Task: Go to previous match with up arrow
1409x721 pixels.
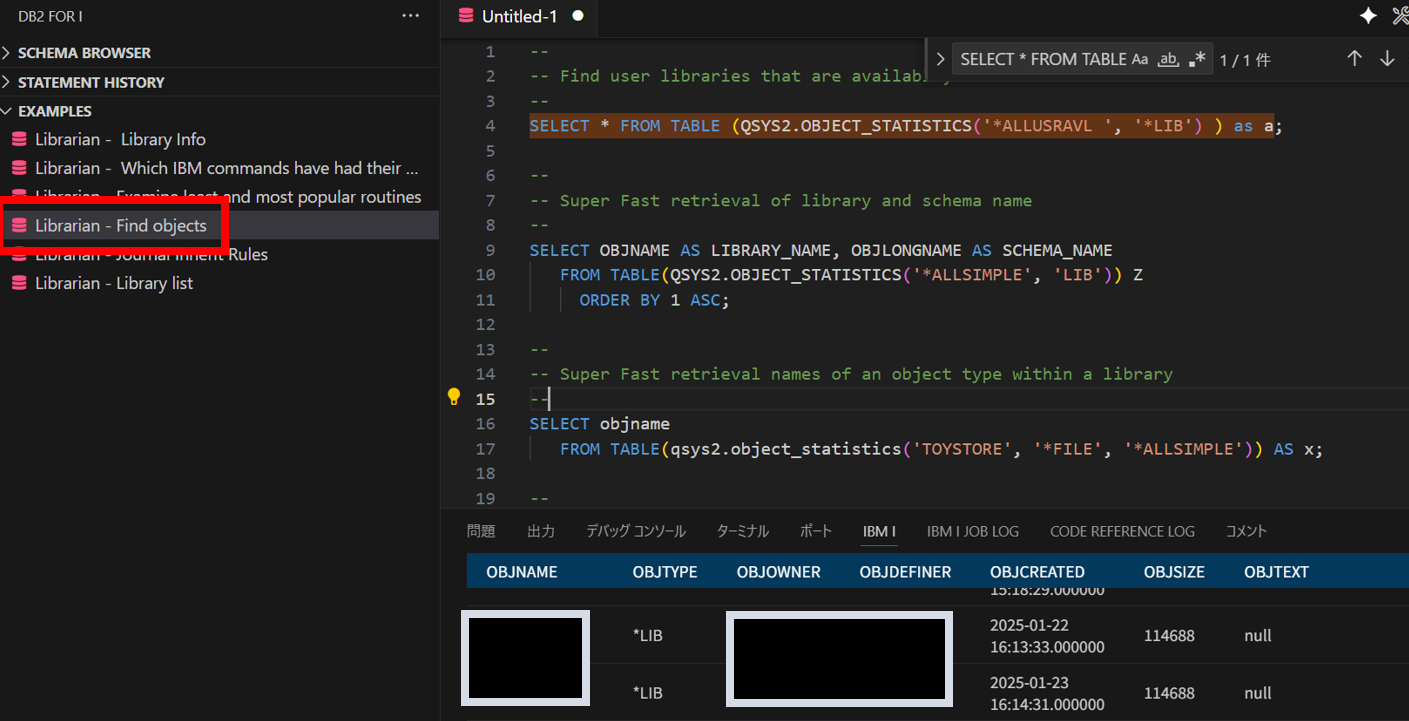Action: [x=1354, y=59]
